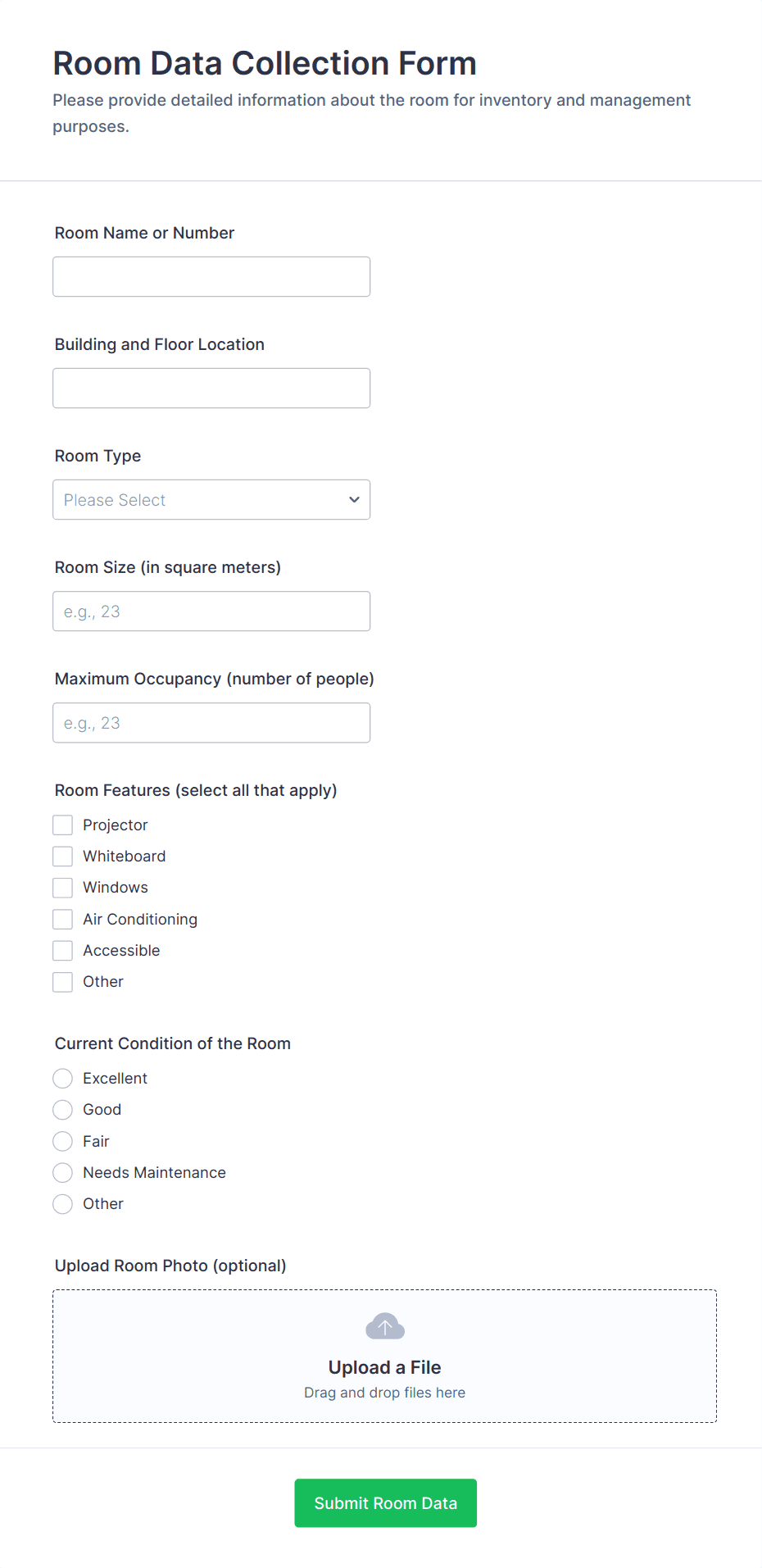Check the Air Conditioning option
The width and height of the screenshot is (762, 1568).
point(62,919)
